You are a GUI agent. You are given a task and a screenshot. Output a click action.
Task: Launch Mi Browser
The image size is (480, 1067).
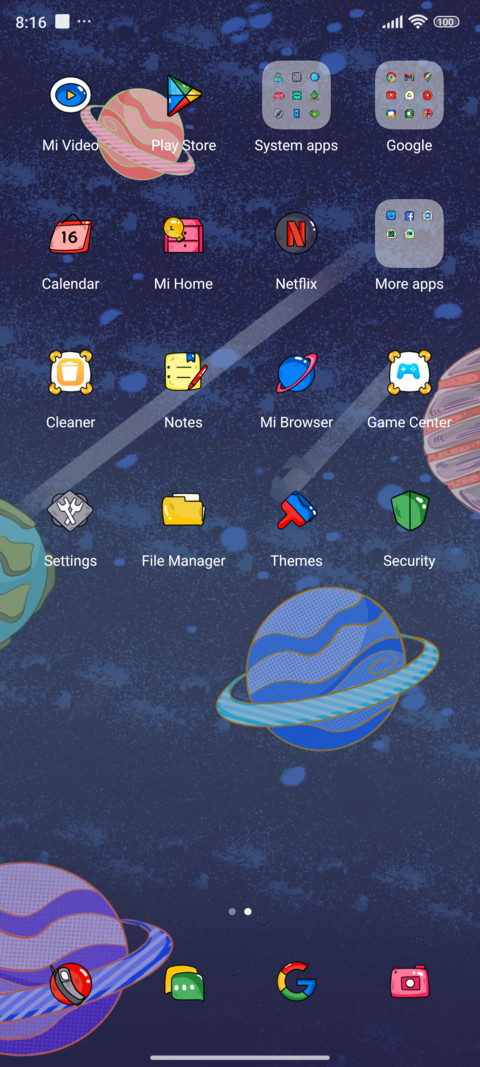296,373
